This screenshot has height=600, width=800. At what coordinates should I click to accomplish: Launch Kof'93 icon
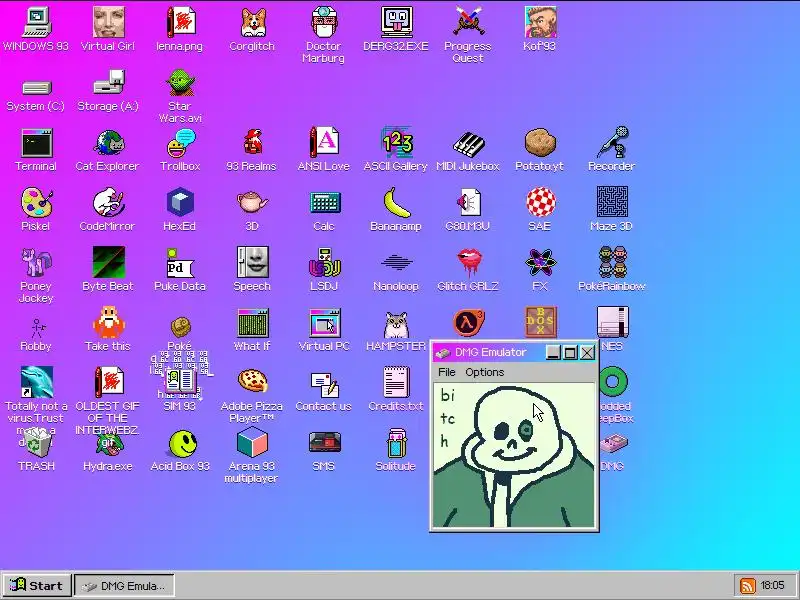[540, 22]
